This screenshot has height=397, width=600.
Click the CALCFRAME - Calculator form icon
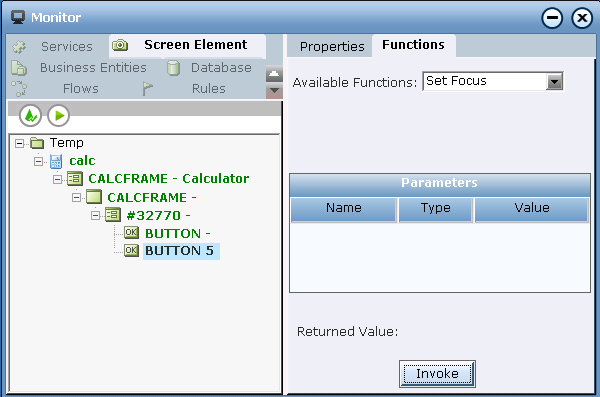(75, 178)
